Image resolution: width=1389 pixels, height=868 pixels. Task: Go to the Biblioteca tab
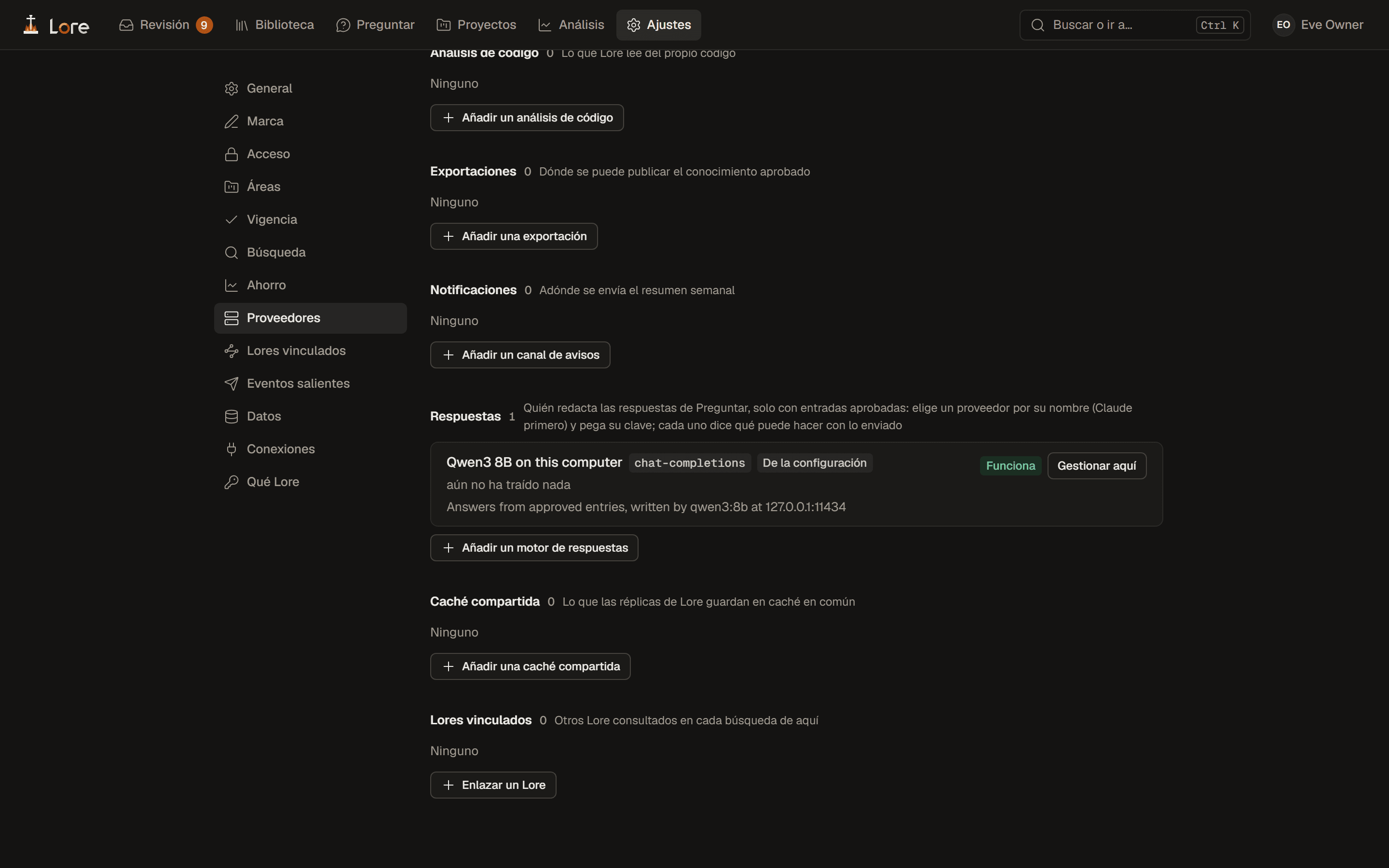click(x=274, y=25)
